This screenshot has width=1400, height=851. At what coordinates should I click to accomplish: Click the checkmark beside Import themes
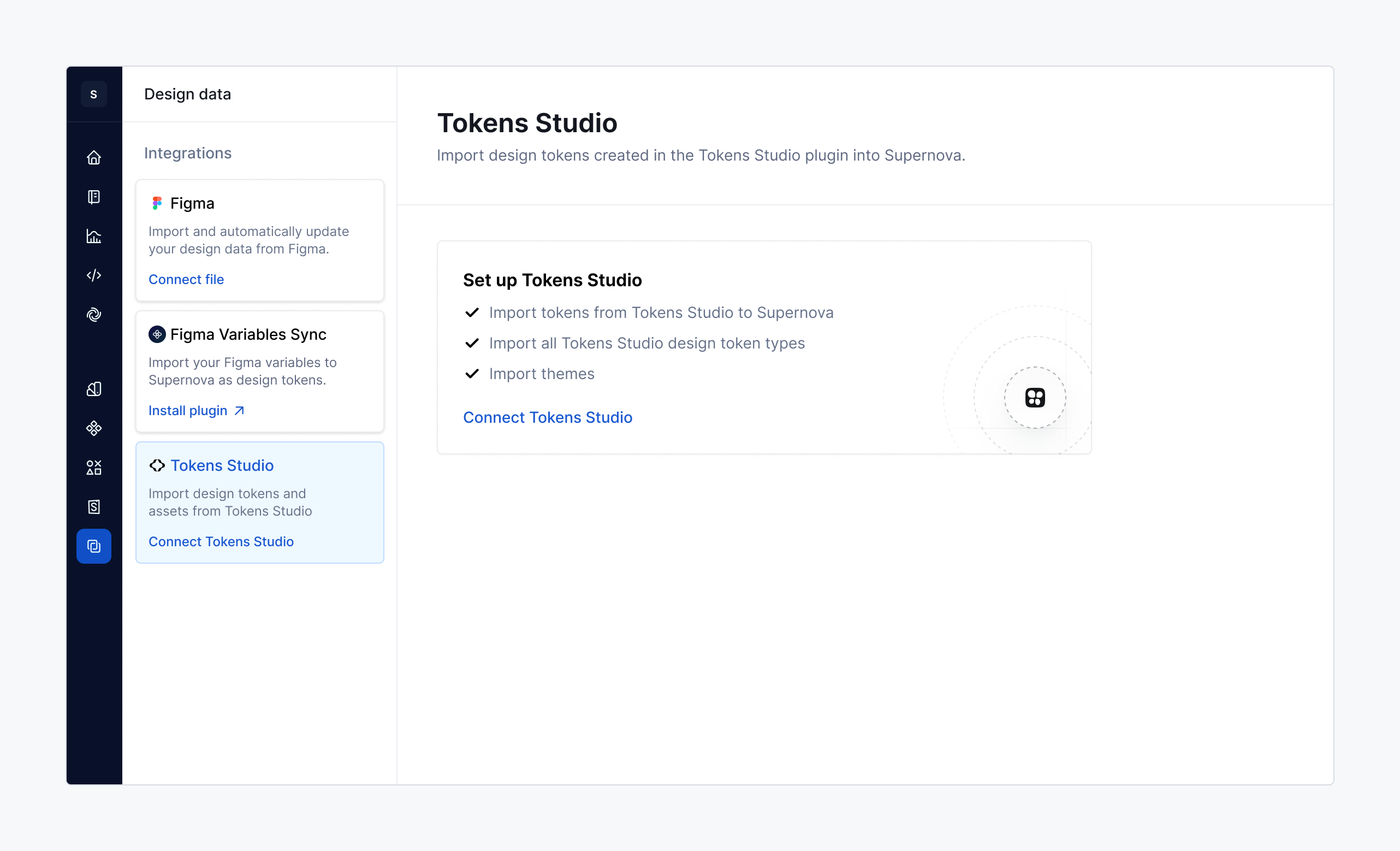pos(472,374)
